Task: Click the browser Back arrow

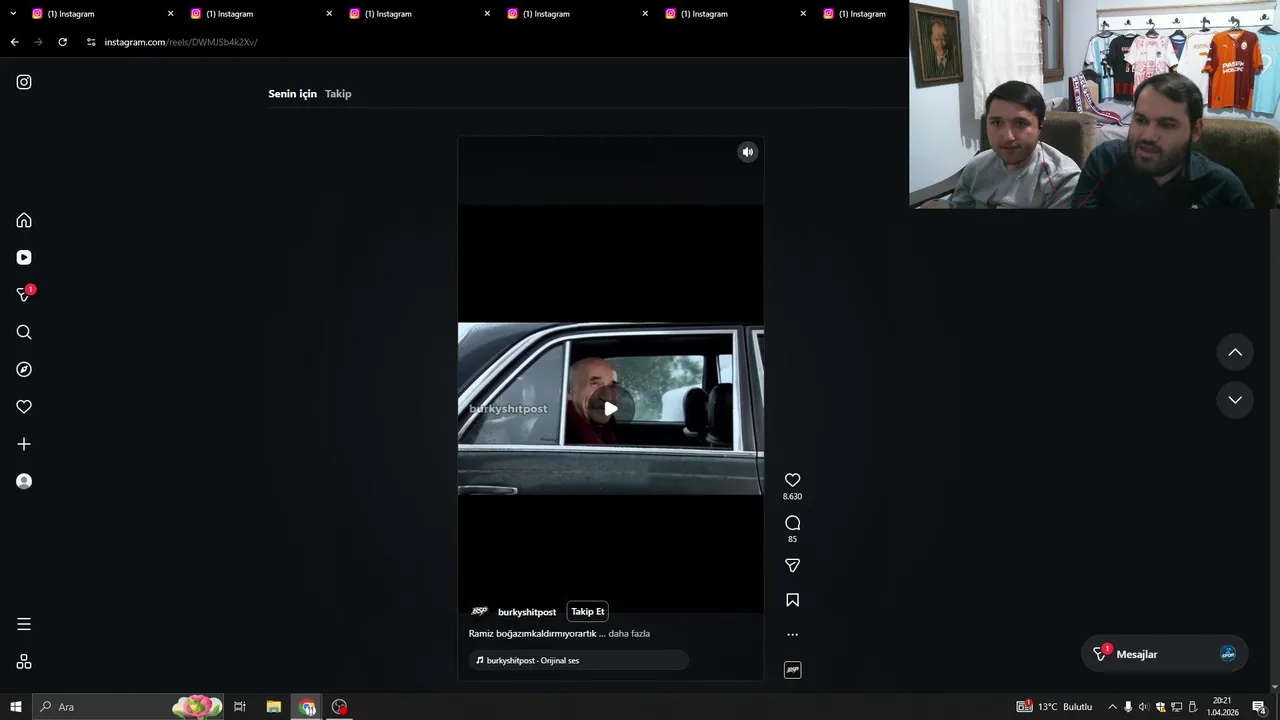Action: (x=14, y=42)
